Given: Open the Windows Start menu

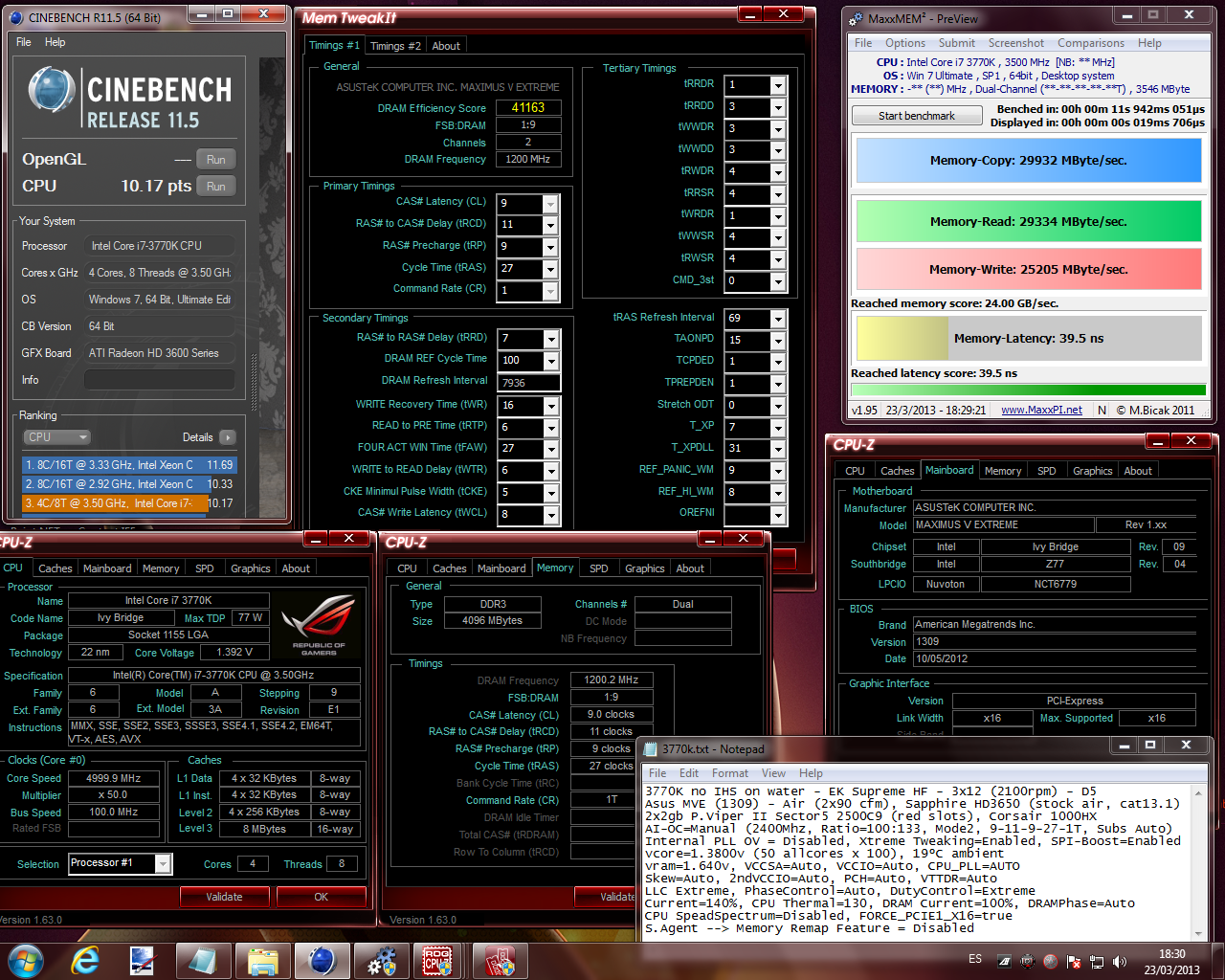Looking at the screenshot, I should click(x=24, y=960).
